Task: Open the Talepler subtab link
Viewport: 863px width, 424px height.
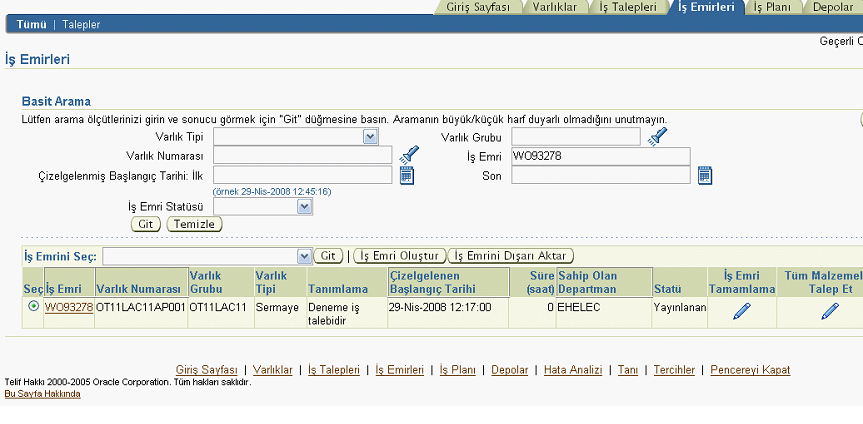Action: coord(82,23)
